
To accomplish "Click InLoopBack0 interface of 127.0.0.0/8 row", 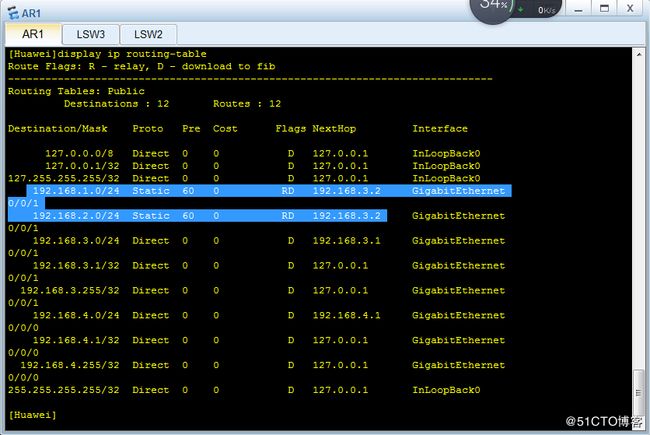I will pos(446,153).
